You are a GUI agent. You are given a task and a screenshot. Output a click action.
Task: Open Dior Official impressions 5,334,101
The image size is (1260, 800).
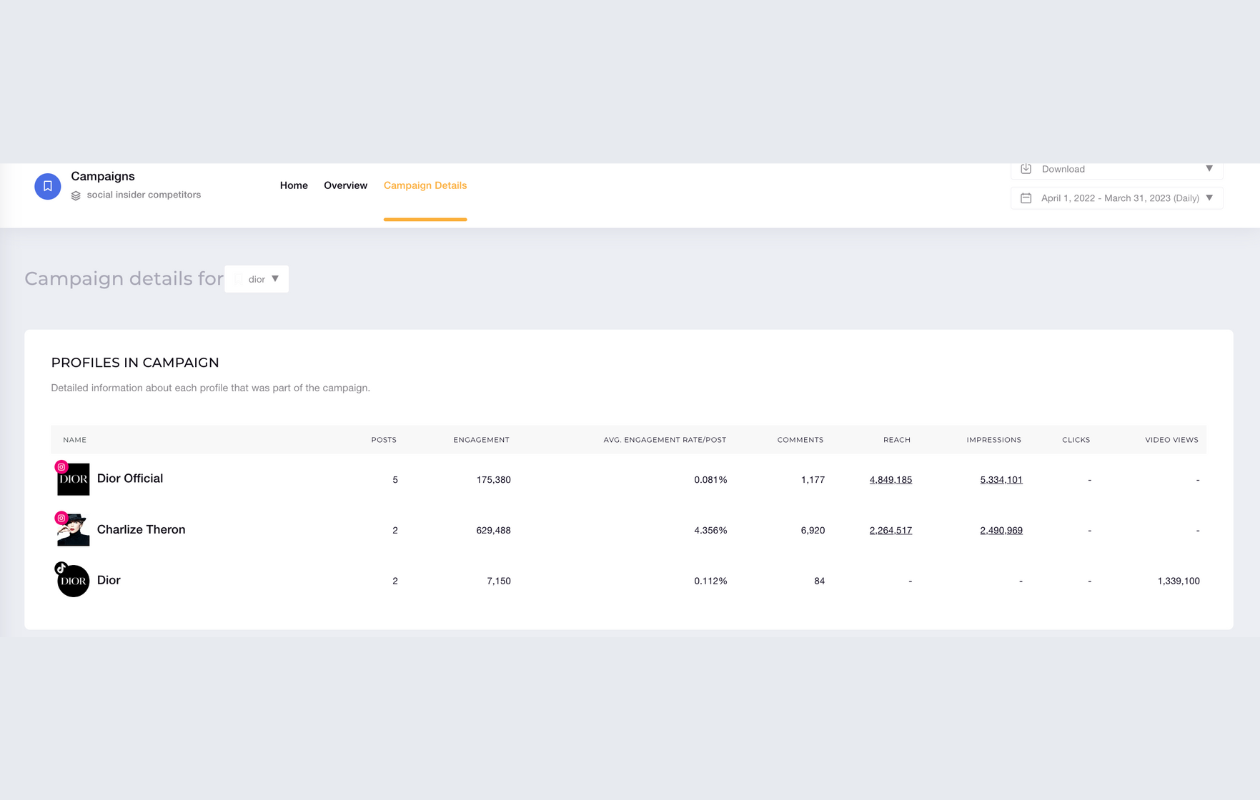coord(1001,480)
